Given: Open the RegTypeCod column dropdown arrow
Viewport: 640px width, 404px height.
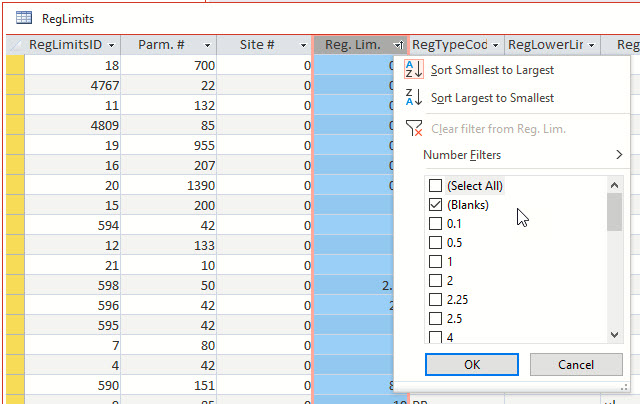Looking at the screenshot, I should pyautogui.click(x=496, y=45).
